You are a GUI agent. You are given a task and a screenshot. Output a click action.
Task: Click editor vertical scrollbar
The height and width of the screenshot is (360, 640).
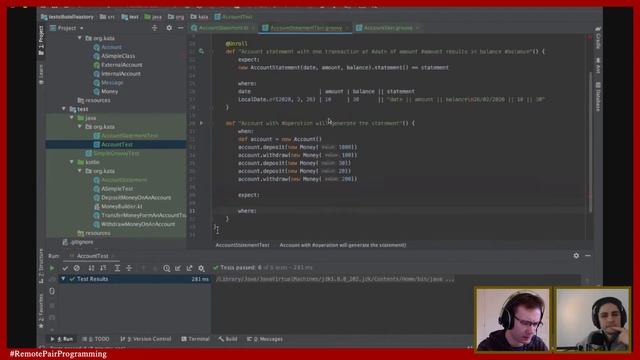[590, 143]
